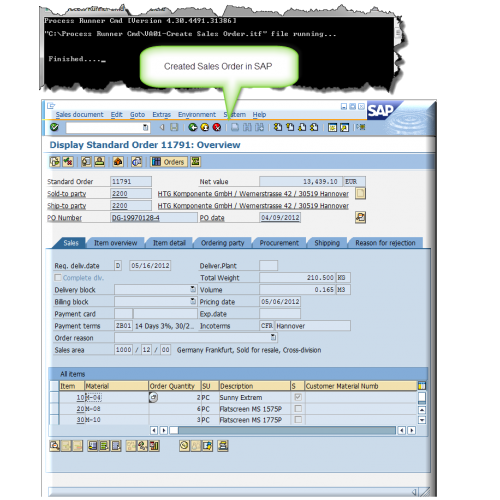
Task: Click the orange house-shaped toolbar icon
Action: [x=118, y=162]
